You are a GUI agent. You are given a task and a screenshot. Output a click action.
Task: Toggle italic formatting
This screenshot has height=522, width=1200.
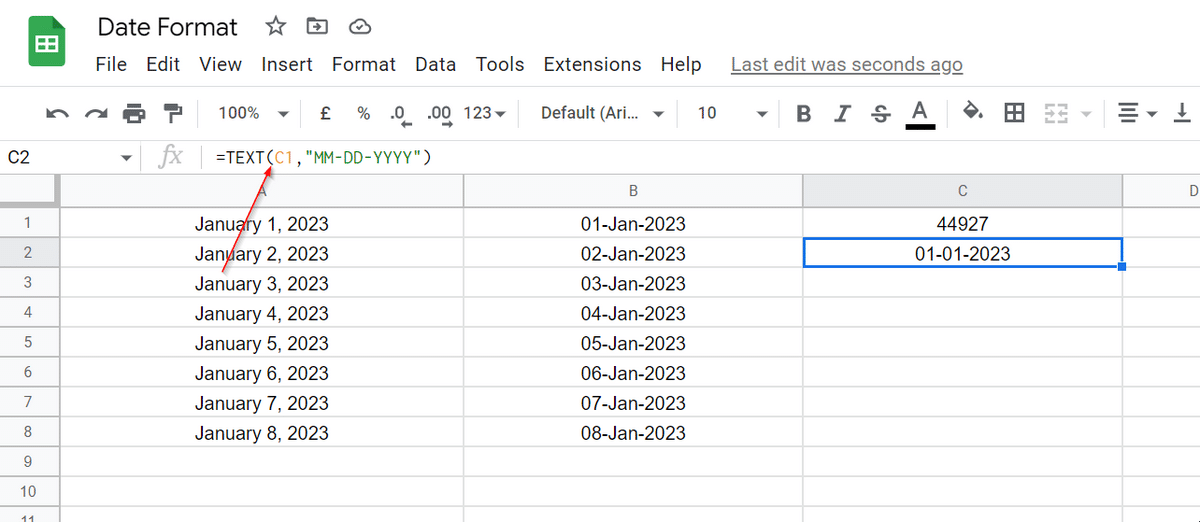[x=842, y=113]
